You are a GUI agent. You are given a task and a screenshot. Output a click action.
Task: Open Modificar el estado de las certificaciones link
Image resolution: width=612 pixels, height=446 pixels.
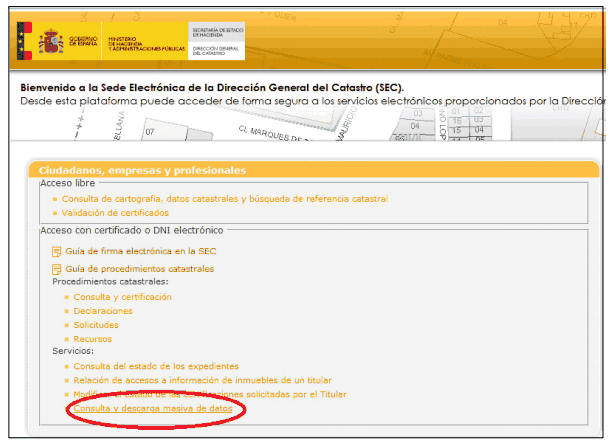click(210, 394)
